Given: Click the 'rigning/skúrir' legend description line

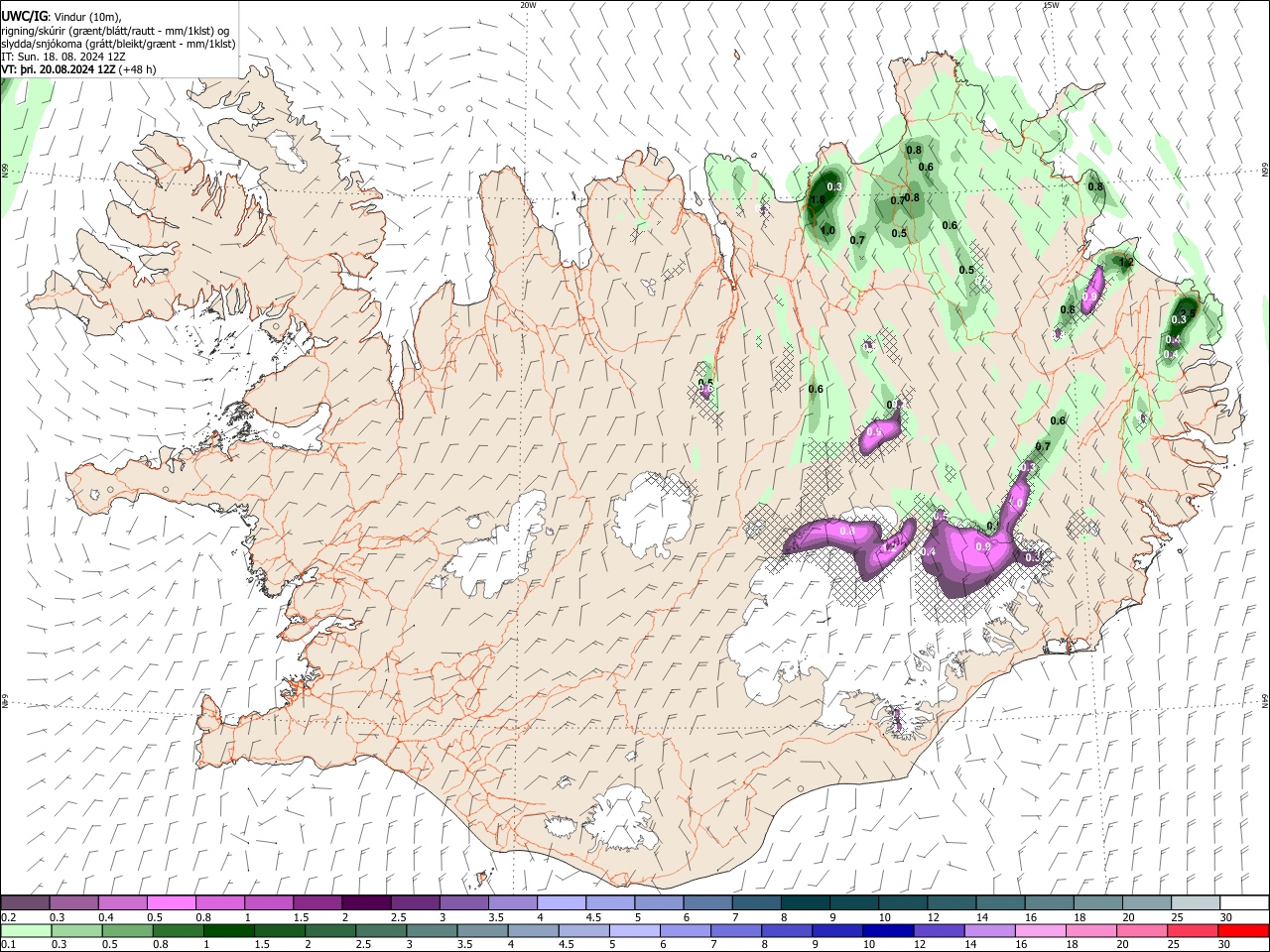Looking at the screenshot, I should pyautogui.click(x=115, y=31).
